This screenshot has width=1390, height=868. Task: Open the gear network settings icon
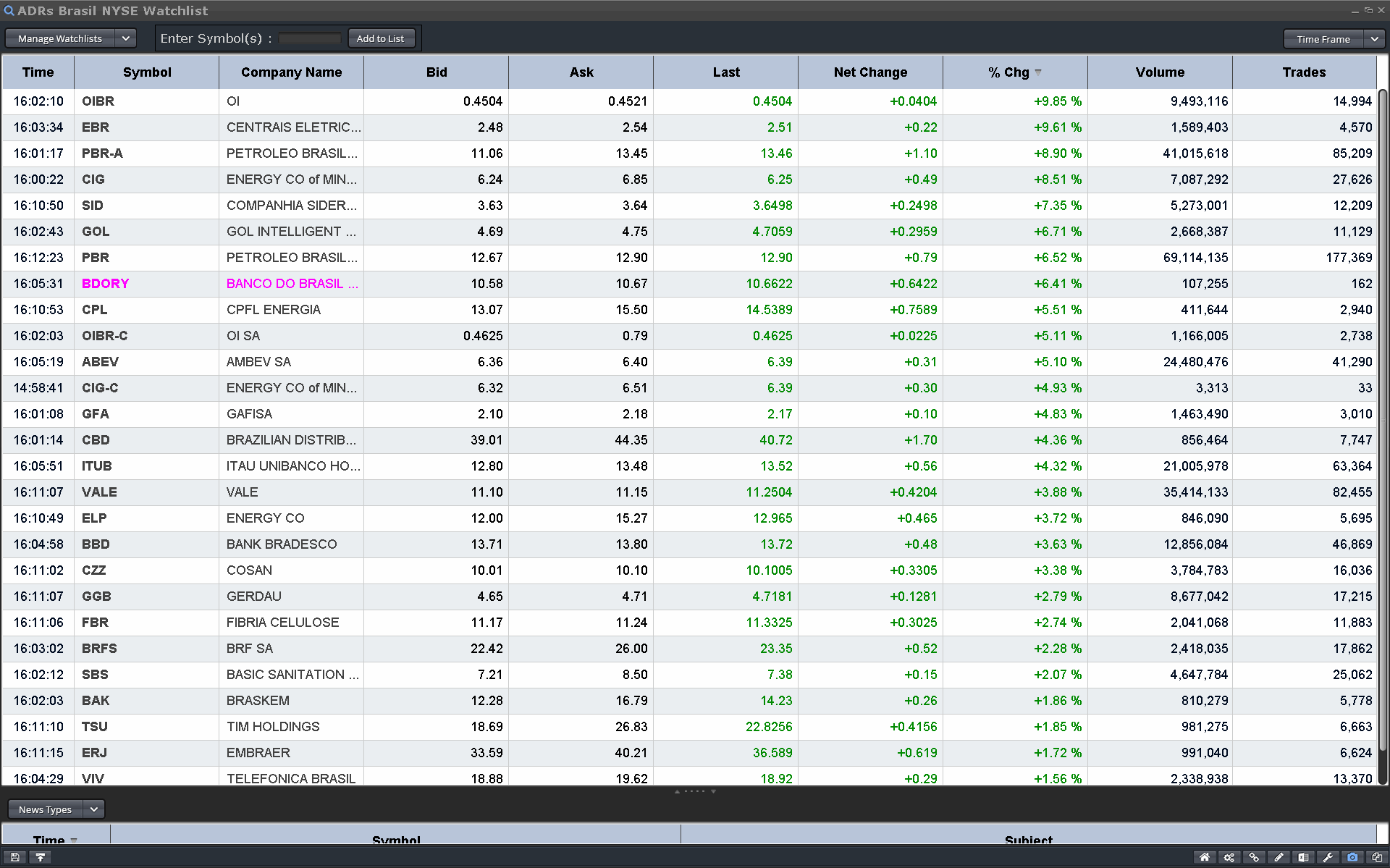1229,857
